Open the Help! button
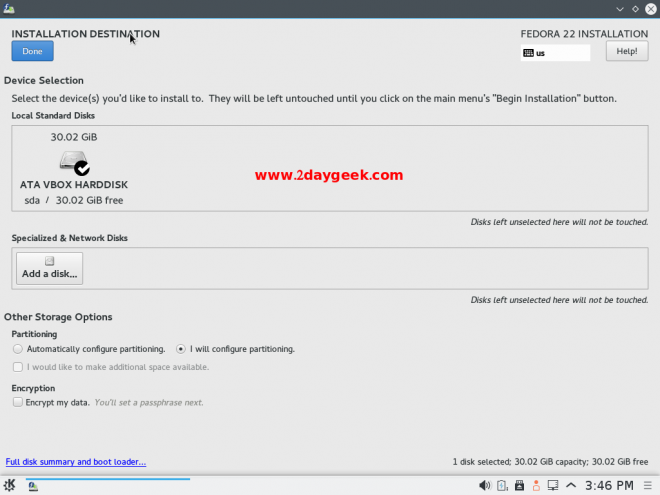The image size is (660, 495). (x=627, y=51)
